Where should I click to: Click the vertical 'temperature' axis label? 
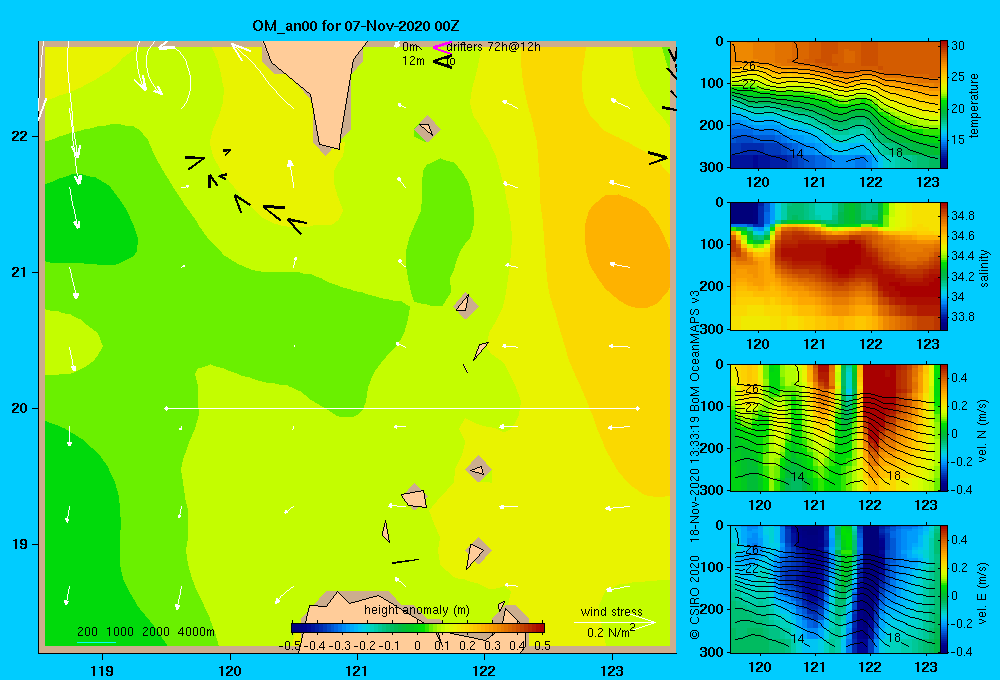(974, 105)
